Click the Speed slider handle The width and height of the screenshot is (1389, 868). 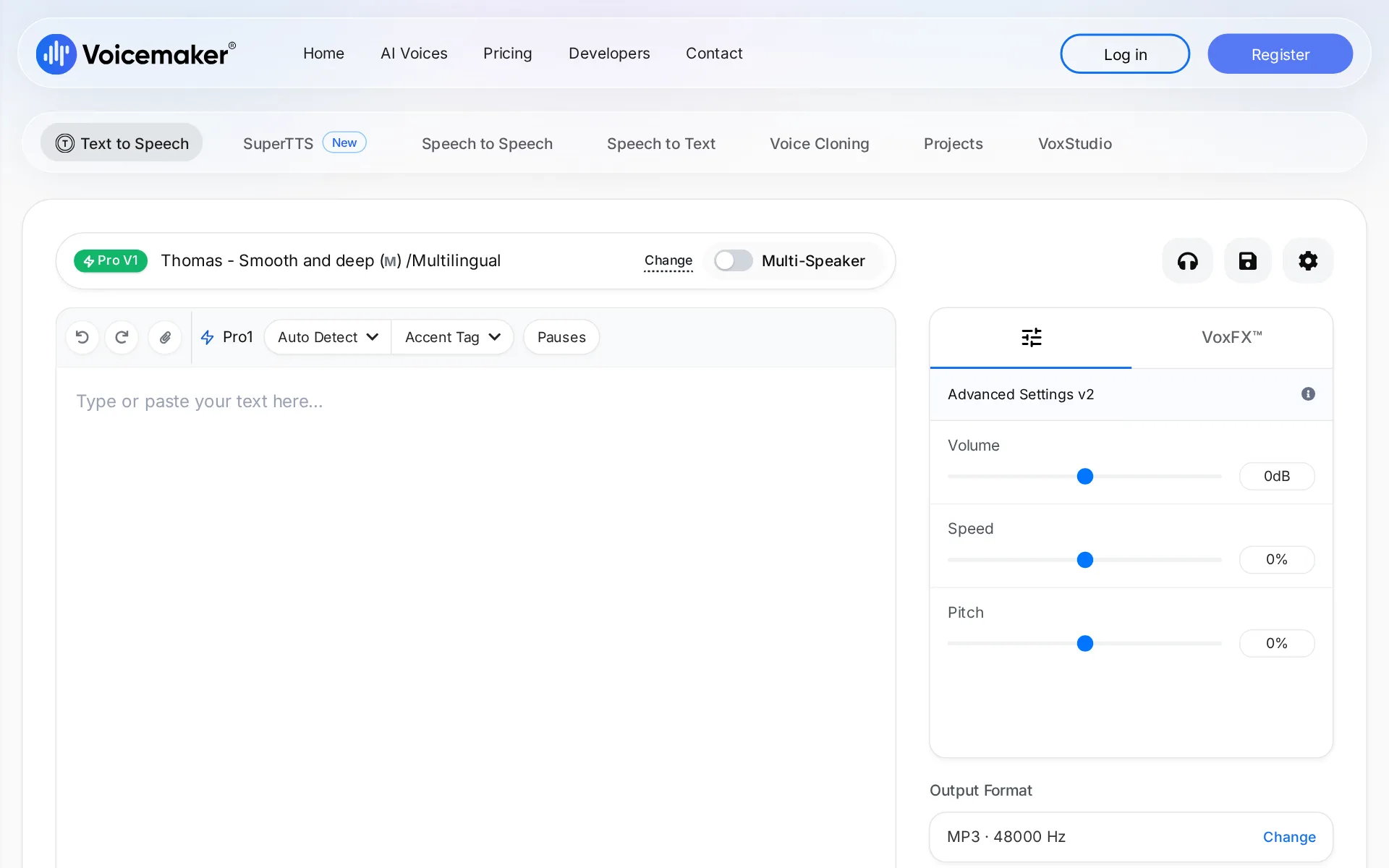(x=1084, y=560)
